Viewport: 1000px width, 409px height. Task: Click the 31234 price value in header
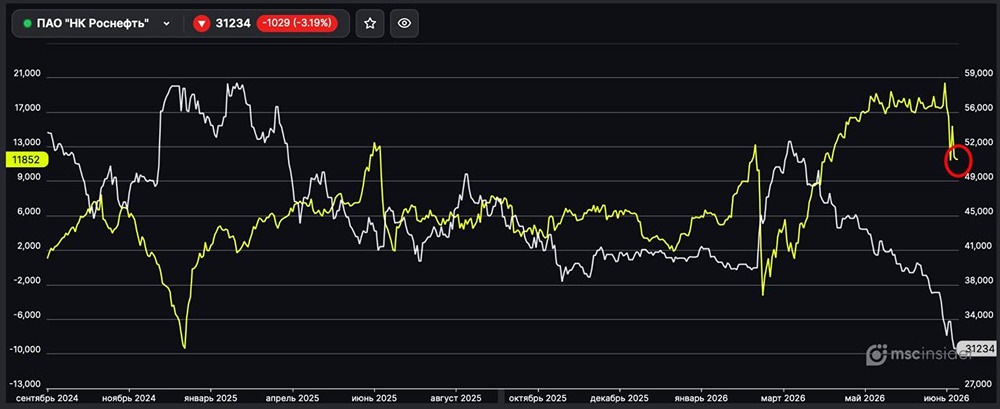pos(233,24)
